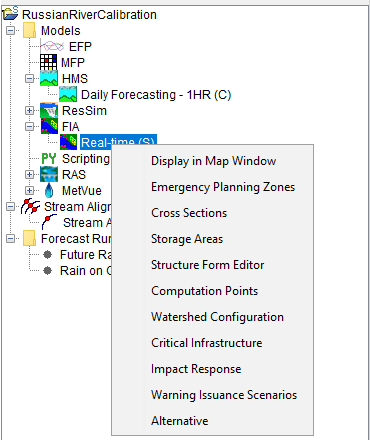Click the ResSim dam icon
370x440 pixels.
point(49,110)
